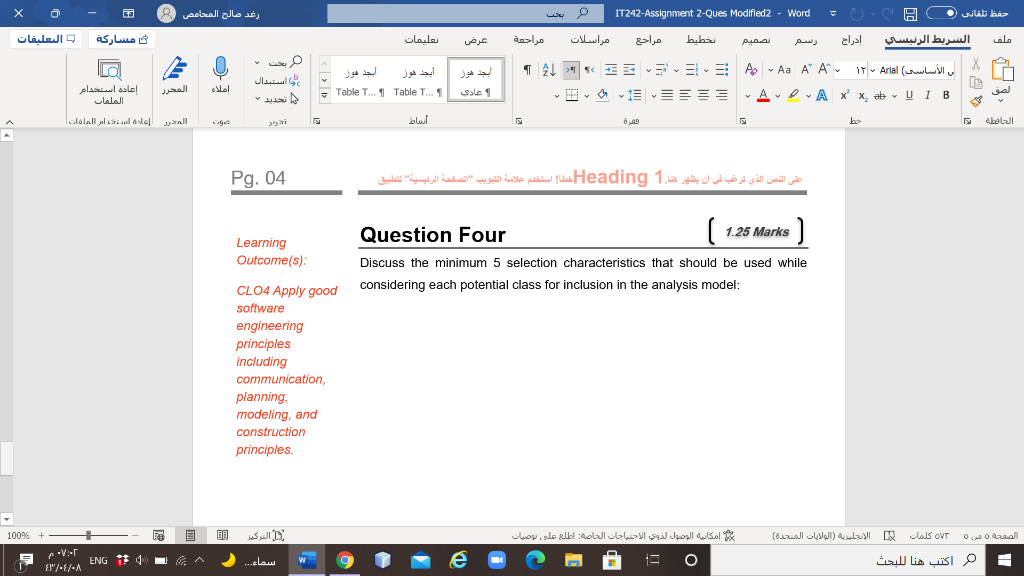Set left-to-right text direction

coord(571,69)
